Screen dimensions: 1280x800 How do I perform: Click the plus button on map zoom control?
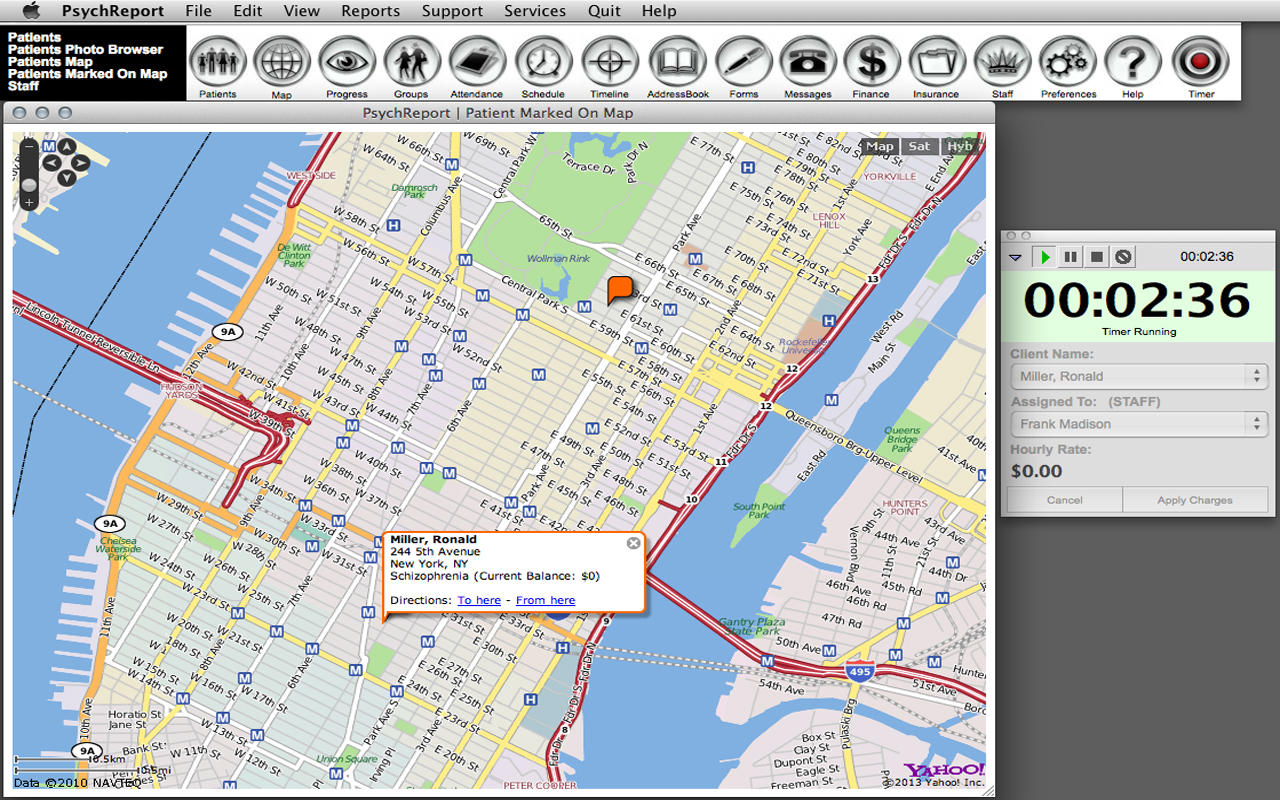(29, 203)
